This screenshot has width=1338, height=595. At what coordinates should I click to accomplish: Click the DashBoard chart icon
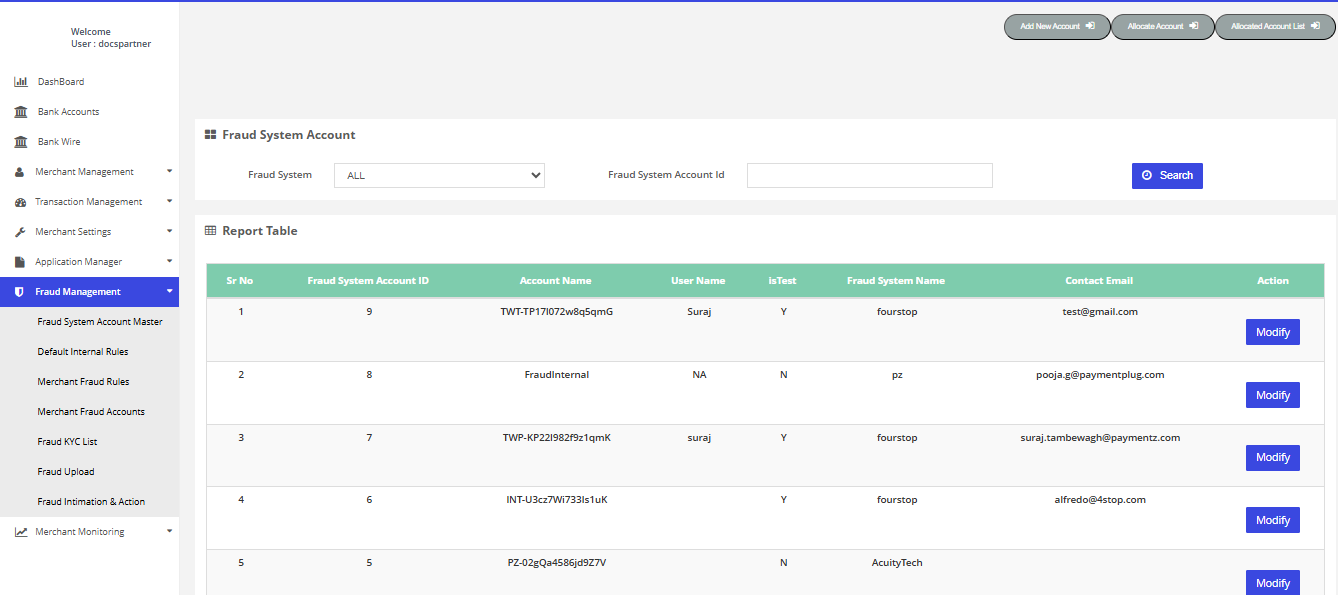[x=21, y=82]
